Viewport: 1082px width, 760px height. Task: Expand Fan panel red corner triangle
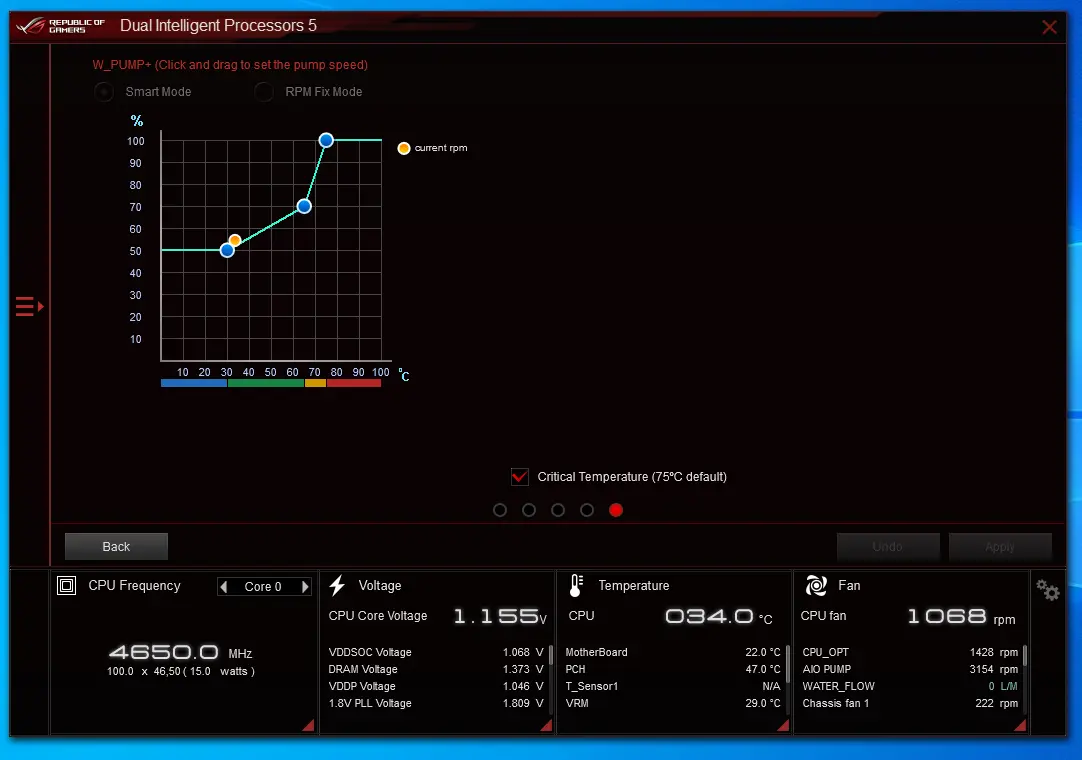click(x=1020, y=725)
